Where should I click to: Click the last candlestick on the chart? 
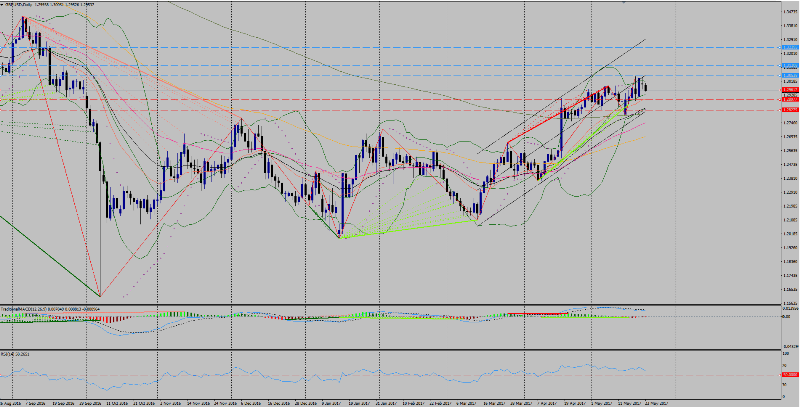[x=646, y=88]
